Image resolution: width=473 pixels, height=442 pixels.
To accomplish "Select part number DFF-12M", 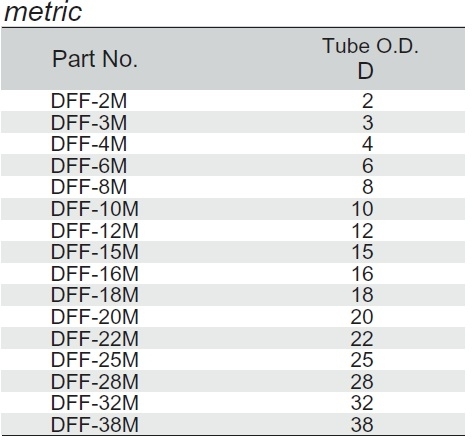I will [95, 230].
